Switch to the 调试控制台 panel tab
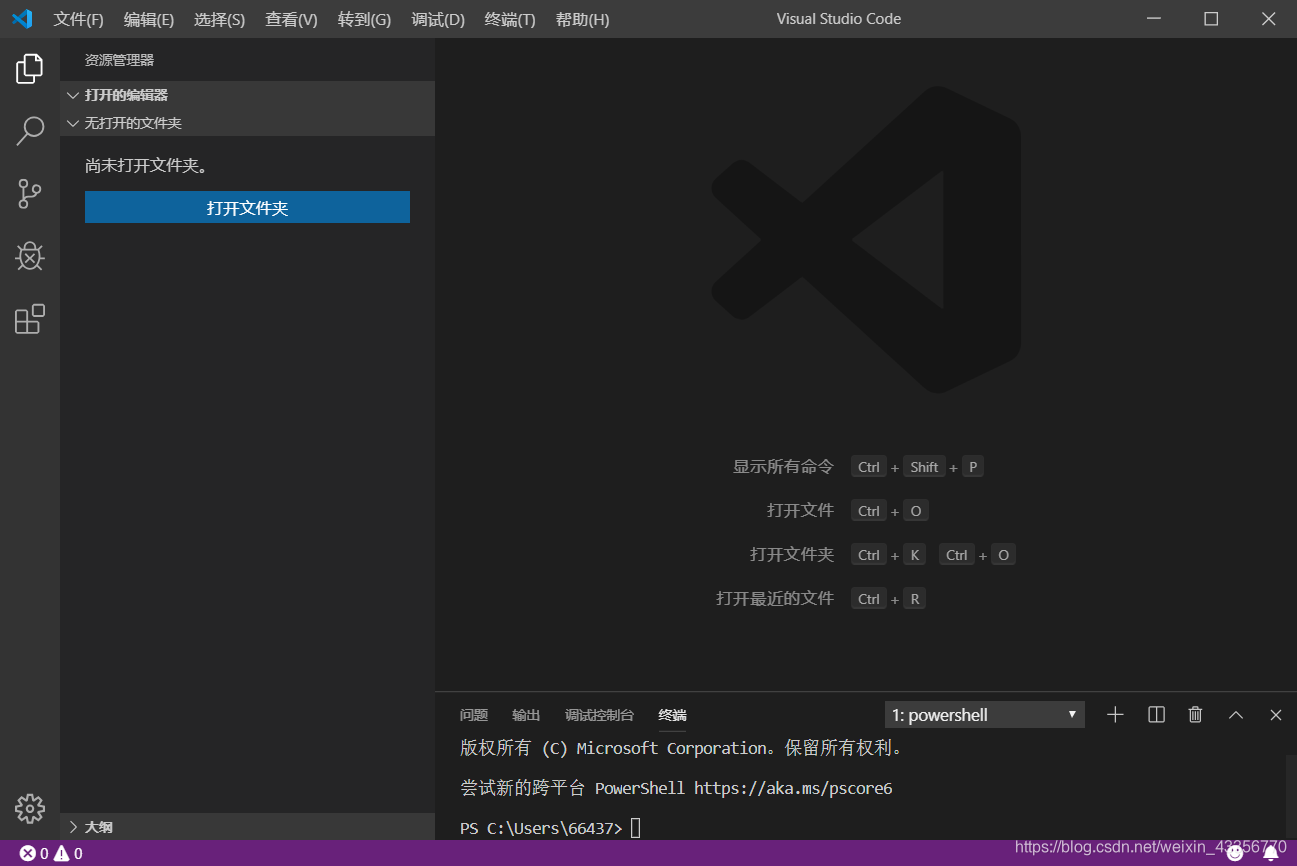 [x=599, y=715]
